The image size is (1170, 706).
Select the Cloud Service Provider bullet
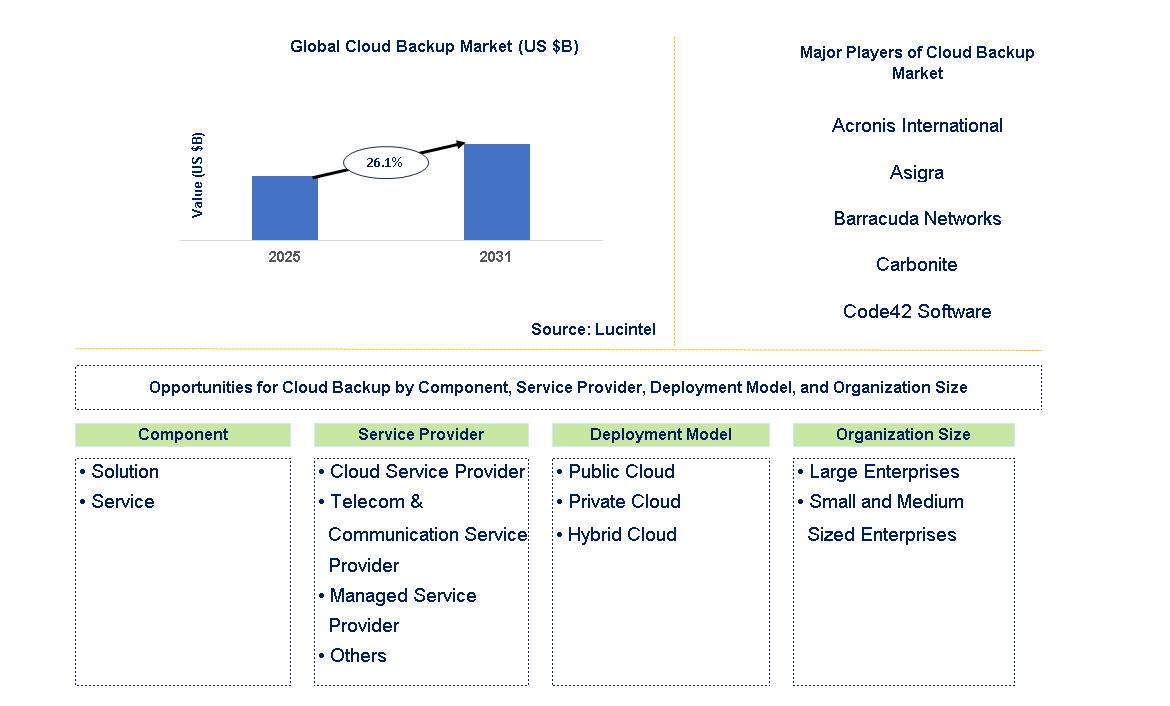click(x=422, y=472)
